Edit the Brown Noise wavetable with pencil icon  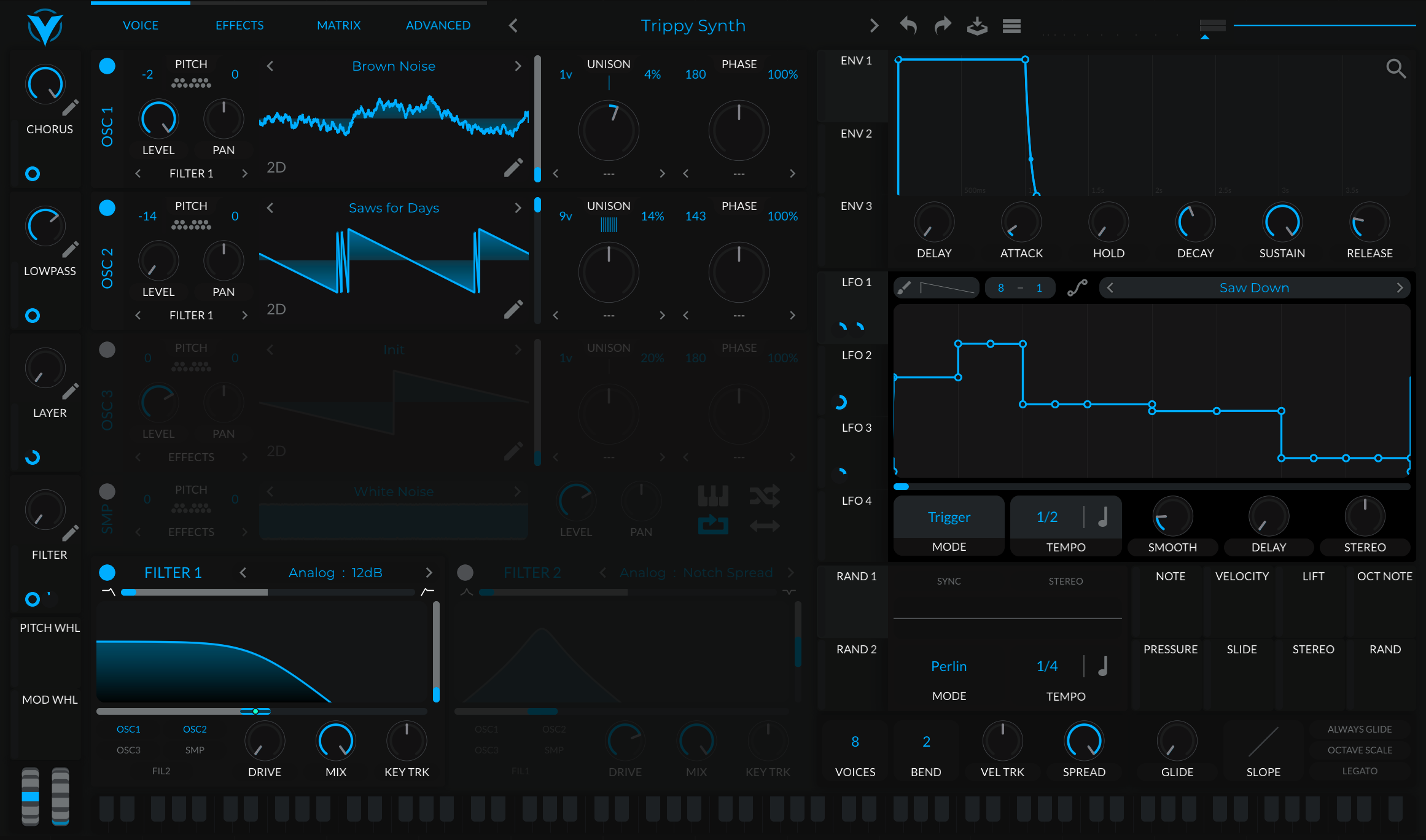tap(513, 168)
